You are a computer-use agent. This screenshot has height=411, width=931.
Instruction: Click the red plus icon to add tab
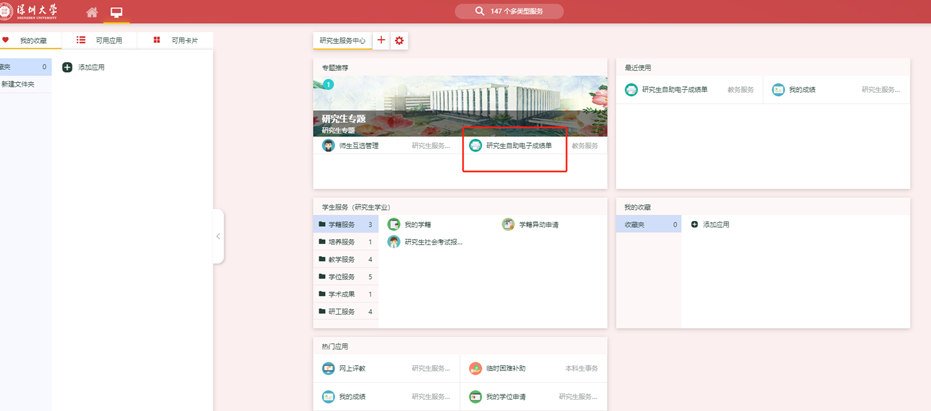click(x=381, y=41)
